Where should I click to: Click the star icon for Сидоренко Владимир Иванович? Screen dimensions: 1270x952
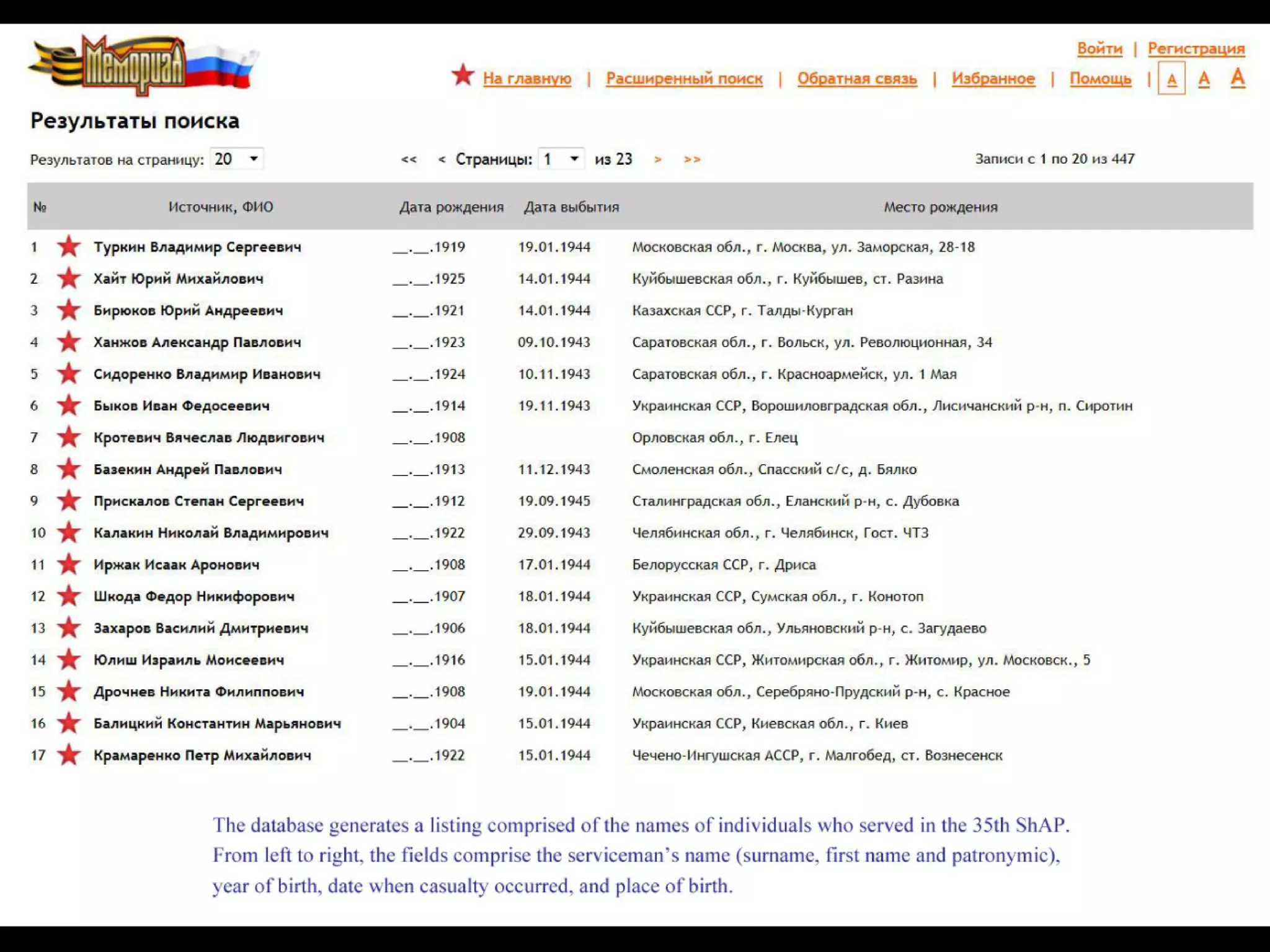click(69, 374)
